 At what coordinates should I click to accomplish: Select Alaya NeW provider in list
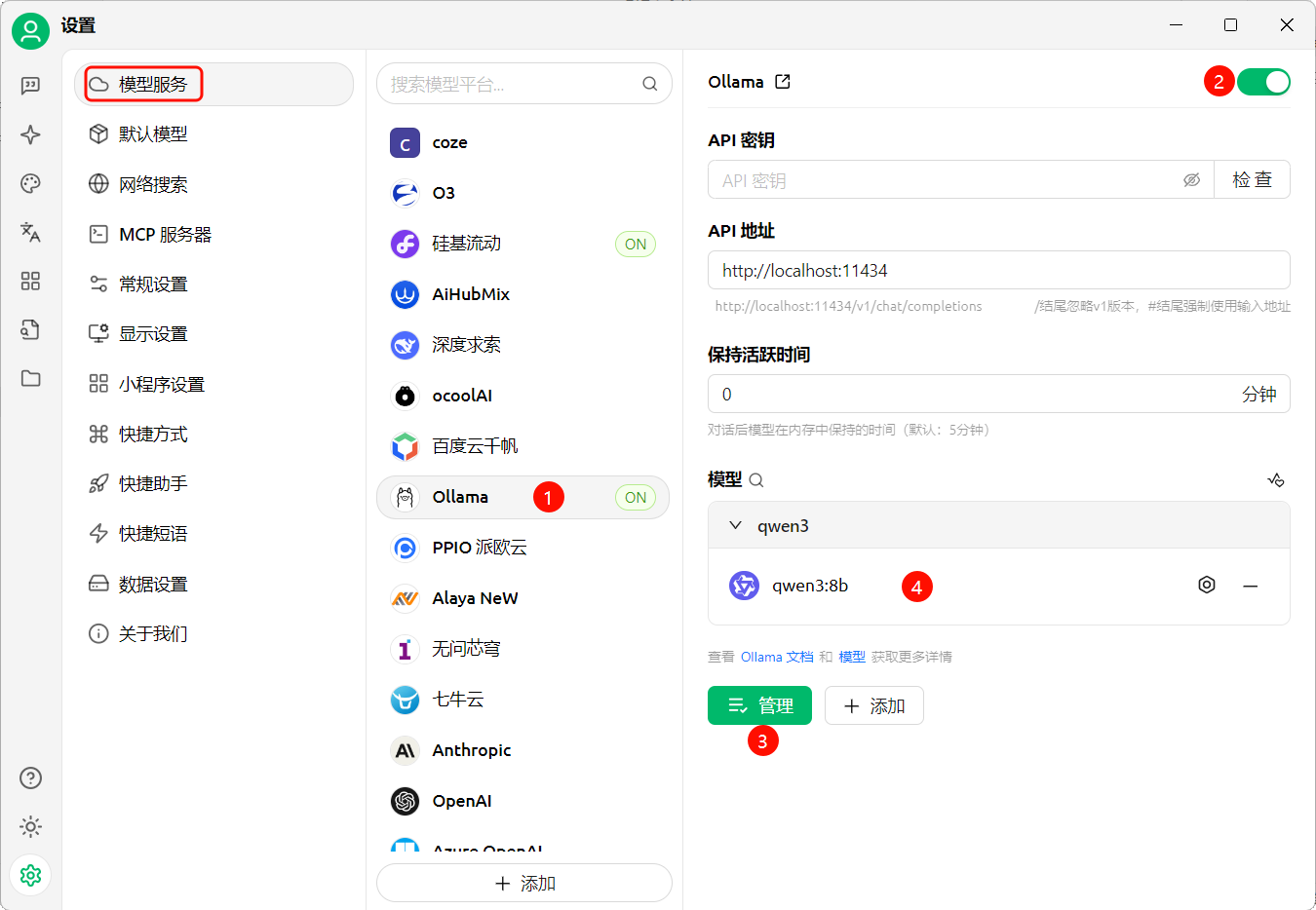(523, 598)
